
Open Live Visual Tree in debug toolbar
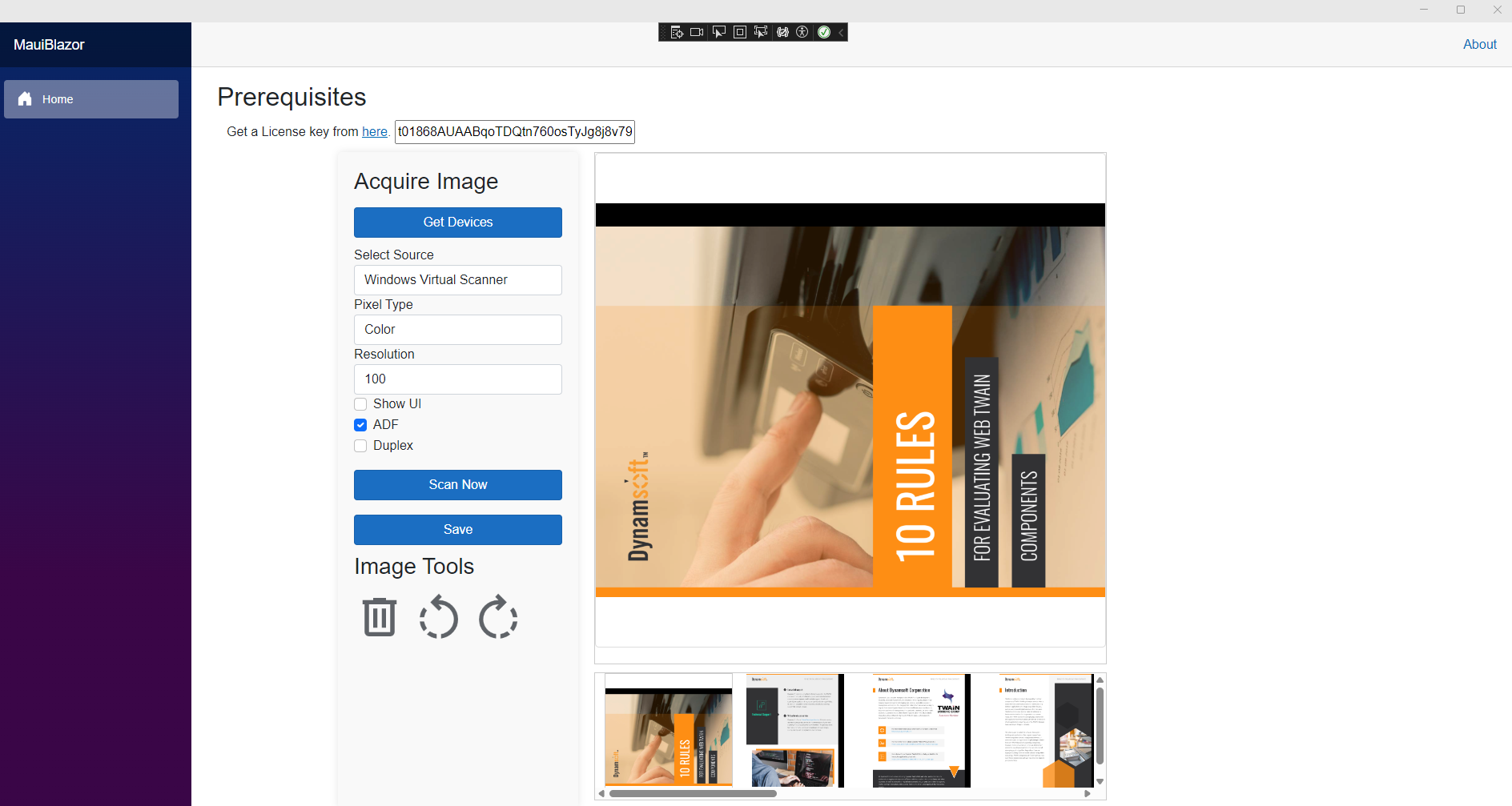tap(677, 32)
